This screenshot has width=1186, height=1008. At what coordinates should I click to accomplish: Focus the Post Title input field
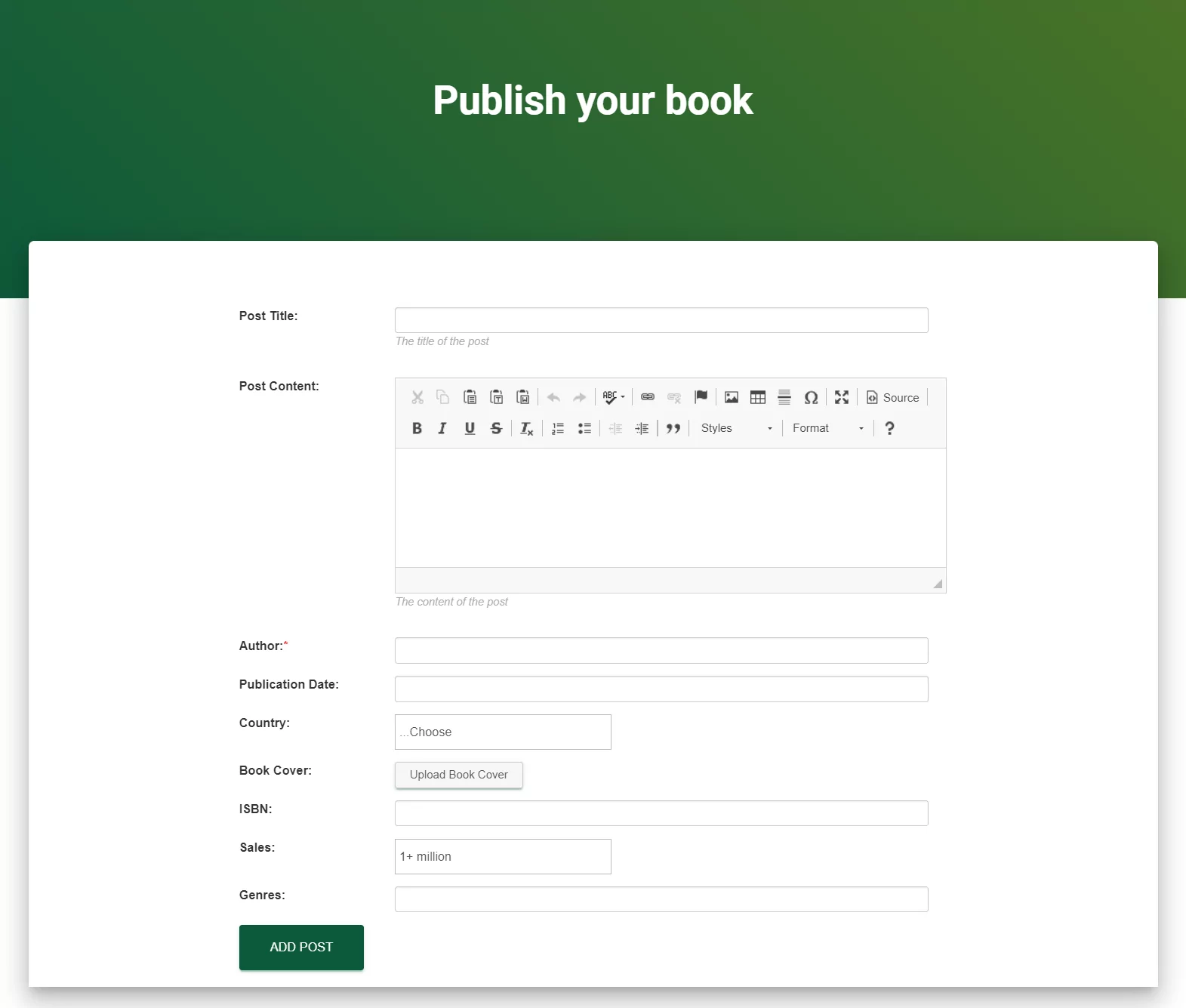[661, 320]
